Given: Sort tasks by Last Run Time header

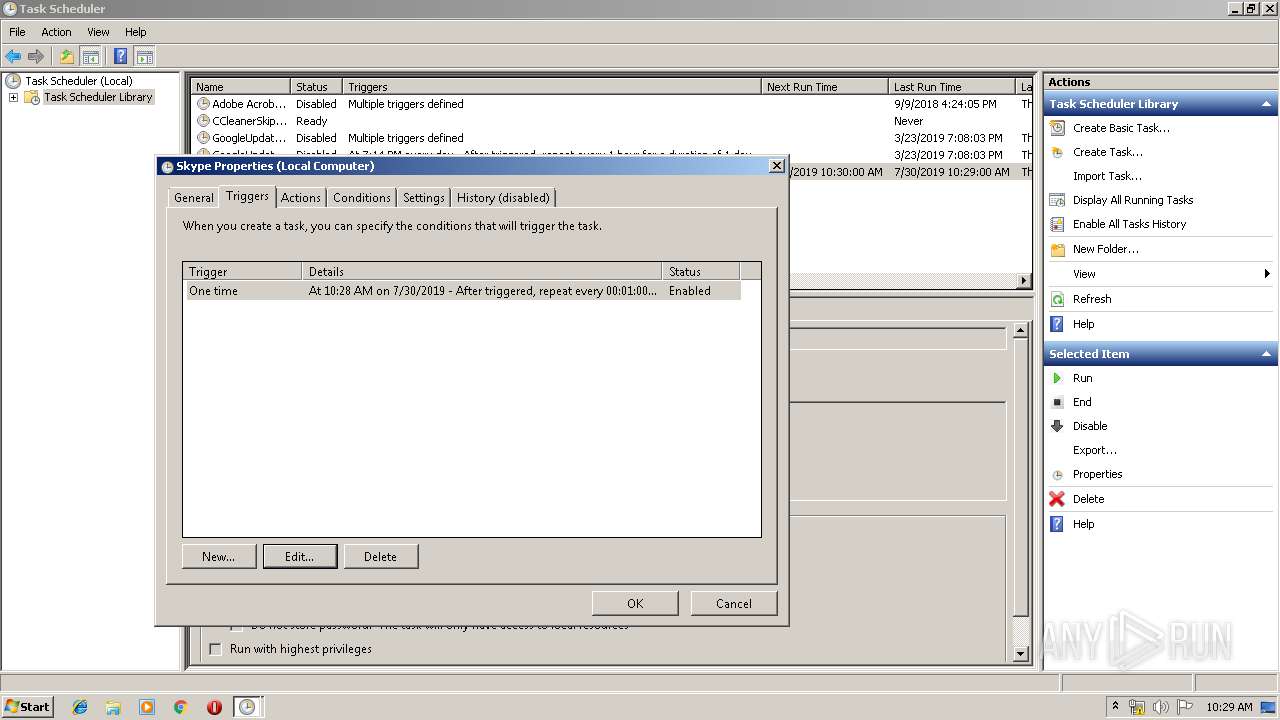Looking at the screenshot, I should click(x=951, y=87).
